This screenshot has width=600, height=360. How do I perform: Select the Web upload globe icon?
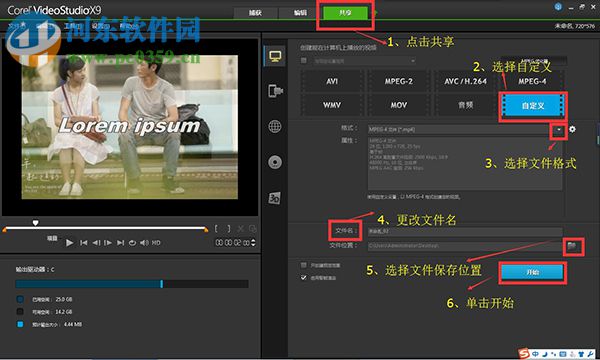coord(275,126)
